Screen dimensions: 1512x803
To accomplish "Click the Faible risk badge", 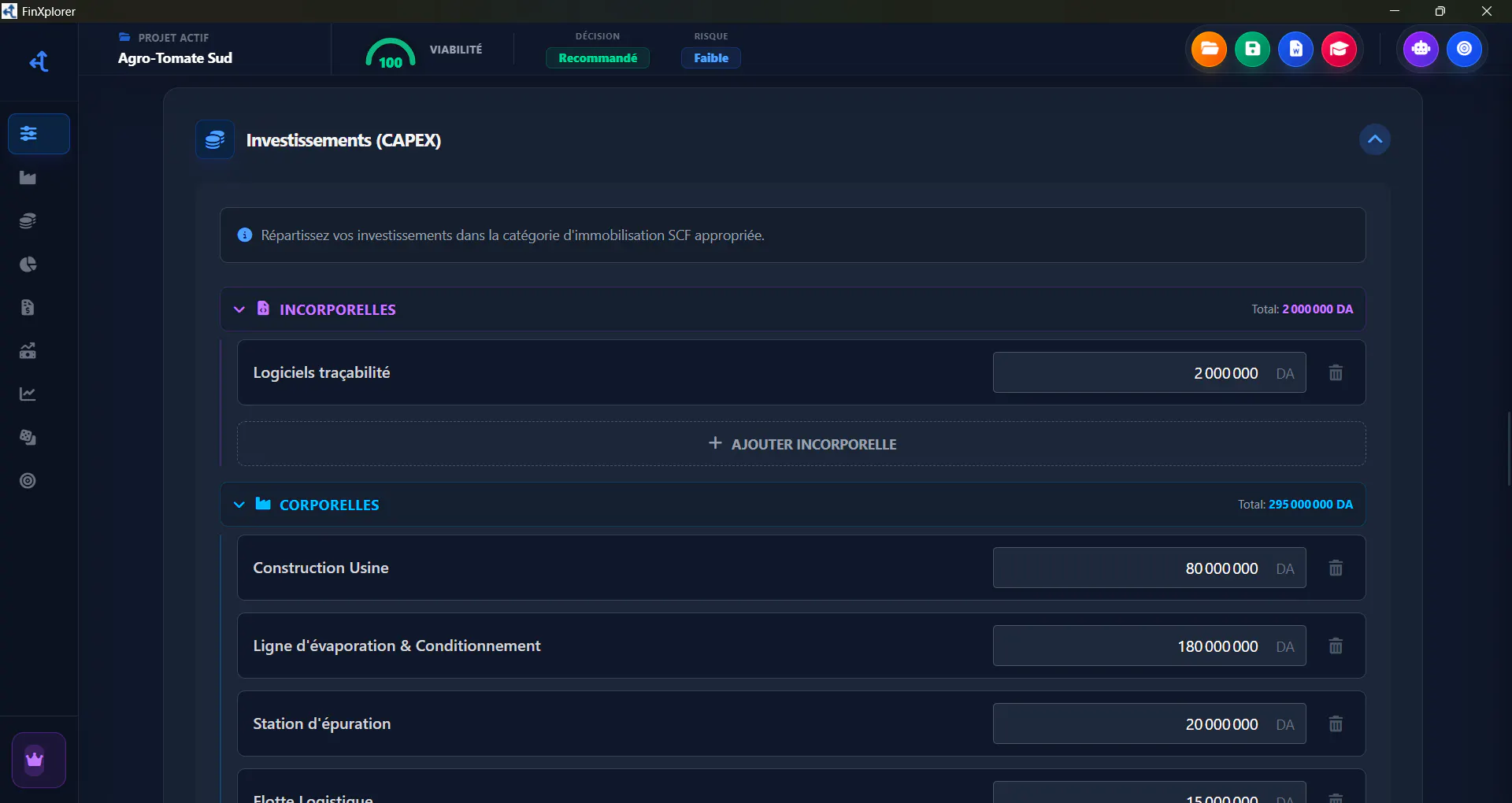I will tap(710, 58).
